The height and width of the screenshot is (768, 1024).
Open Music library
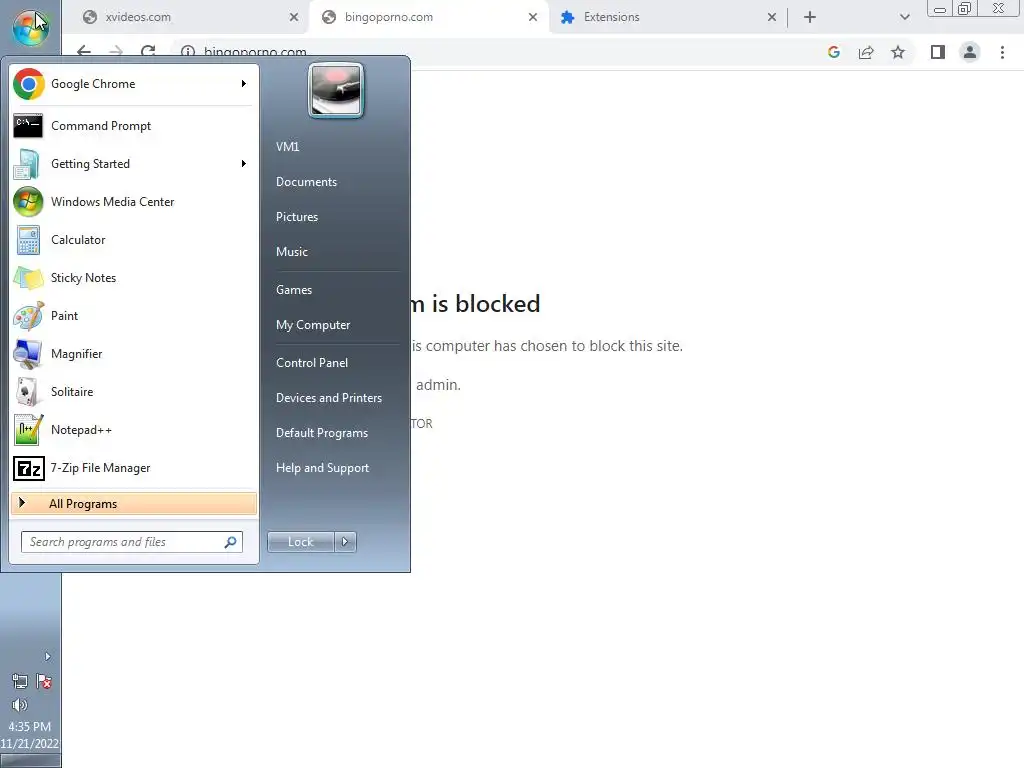tap(291, 252)
